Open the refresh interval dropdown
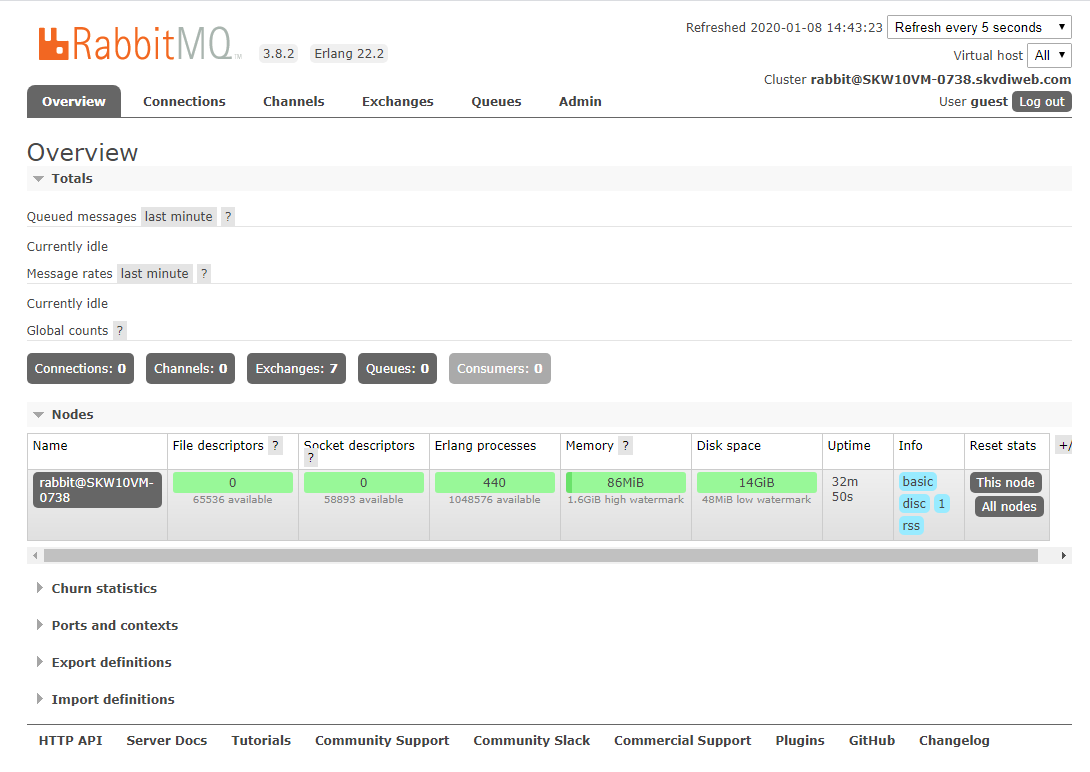 (x=979, y=27)
